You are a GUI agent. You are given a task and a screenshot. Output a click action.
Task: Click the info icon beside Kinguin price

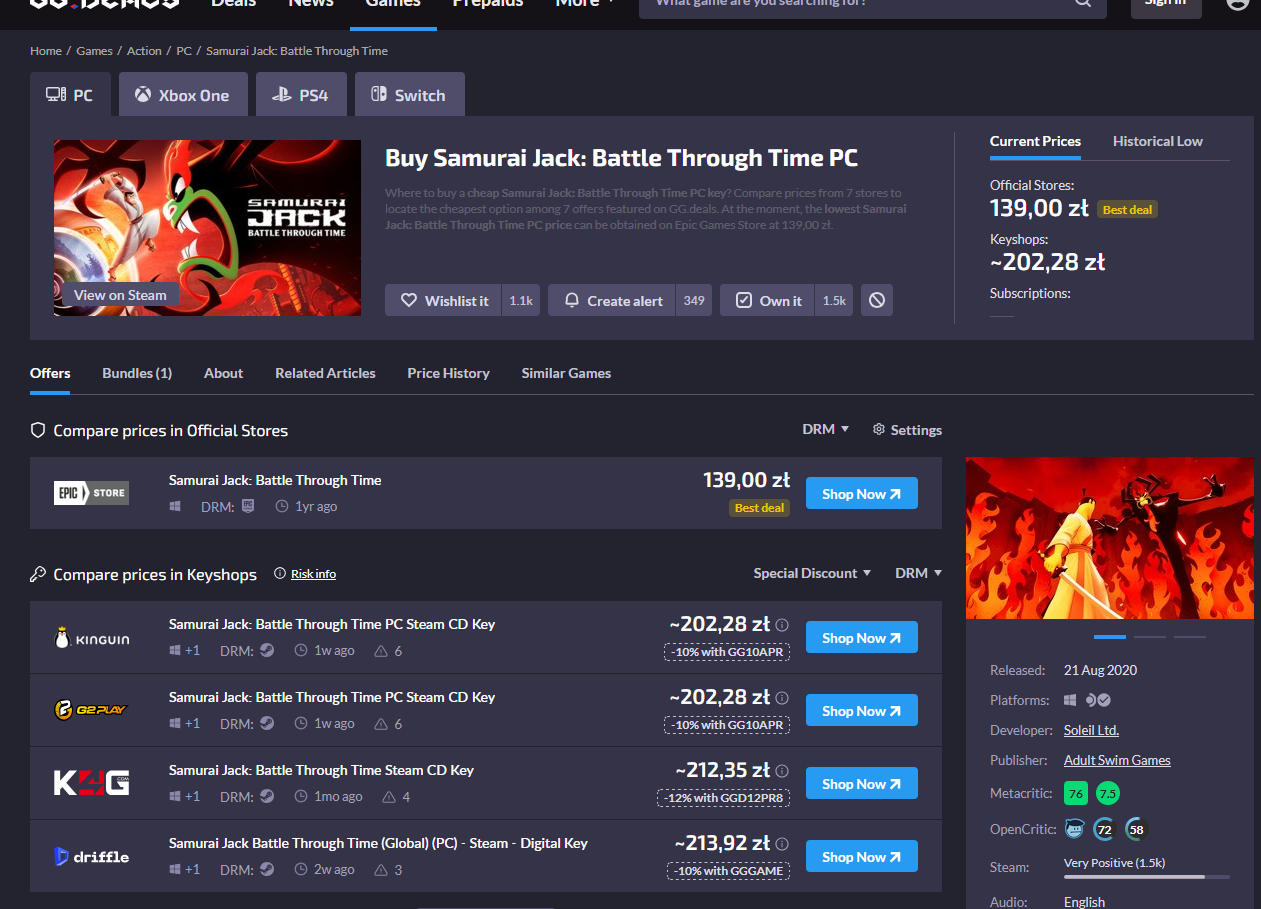point(782,625)
